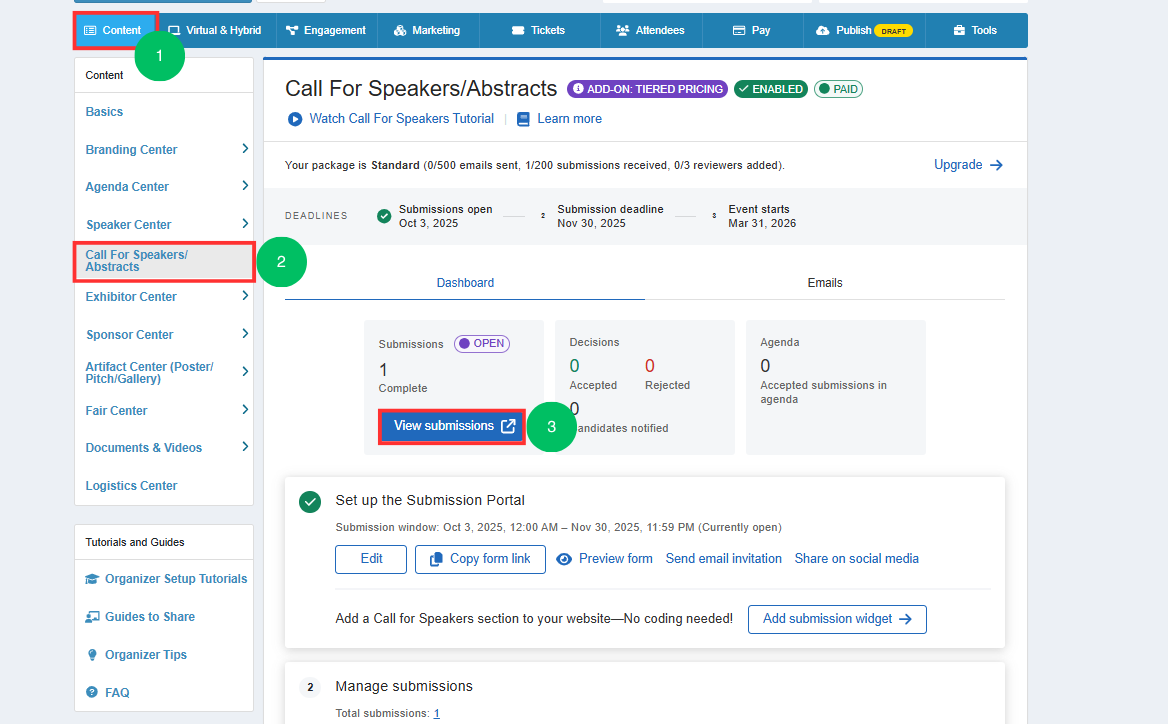The height and width of the screenshot is (724, 1168).
Task: Click the eye icon beside Preview form
Action: (564, 559)
